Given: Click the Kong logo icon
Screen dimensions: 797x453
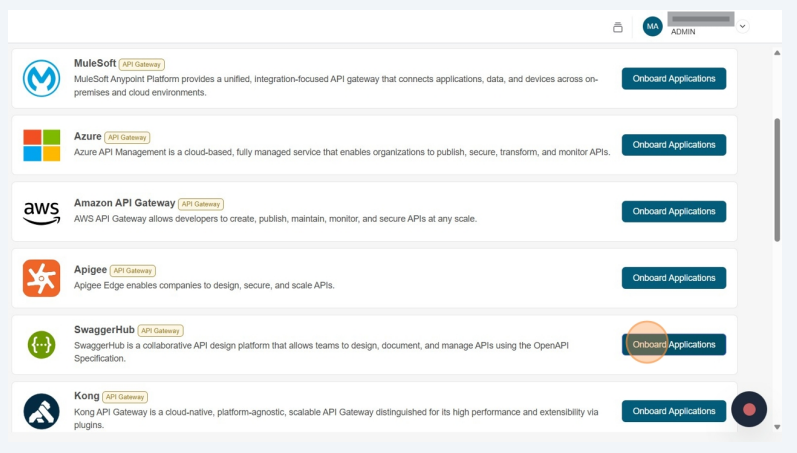Looking at the screenshot, I should 42,411.
